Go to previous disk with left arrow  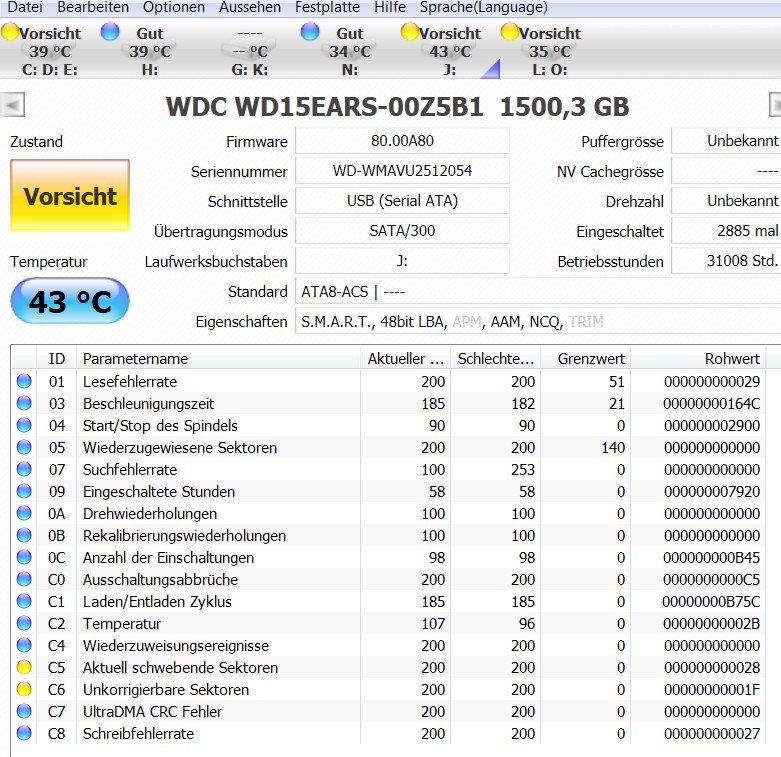coord(12,105)
